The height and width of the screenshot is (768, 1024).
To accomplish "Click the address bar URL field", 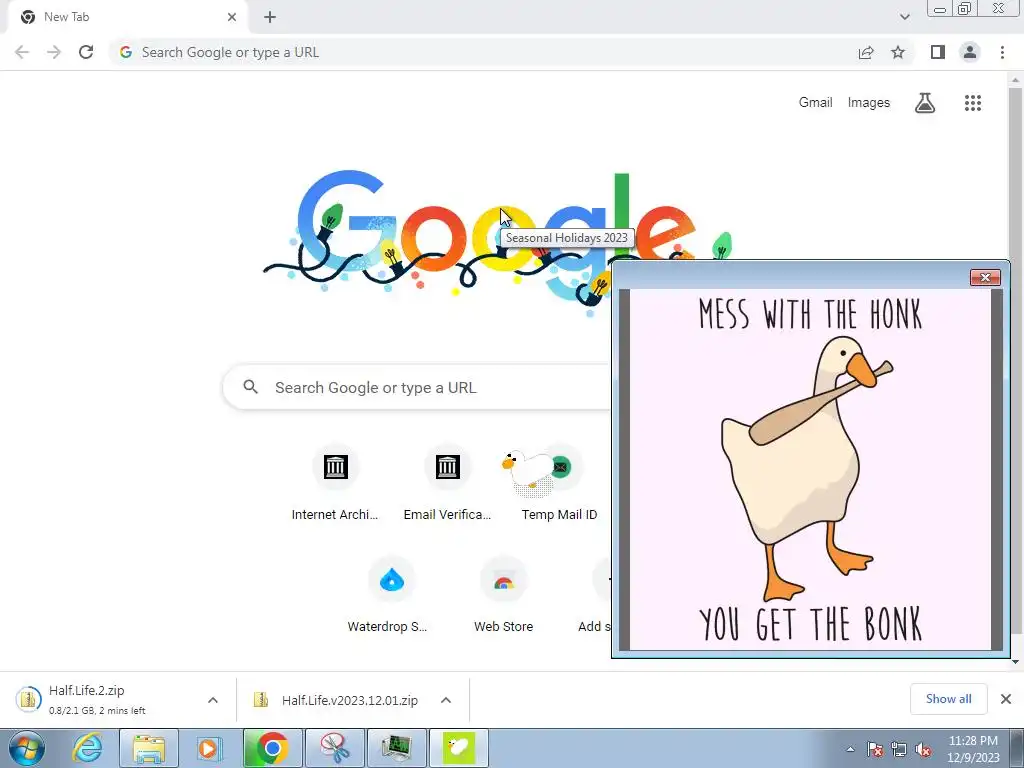I will [483, 52].
